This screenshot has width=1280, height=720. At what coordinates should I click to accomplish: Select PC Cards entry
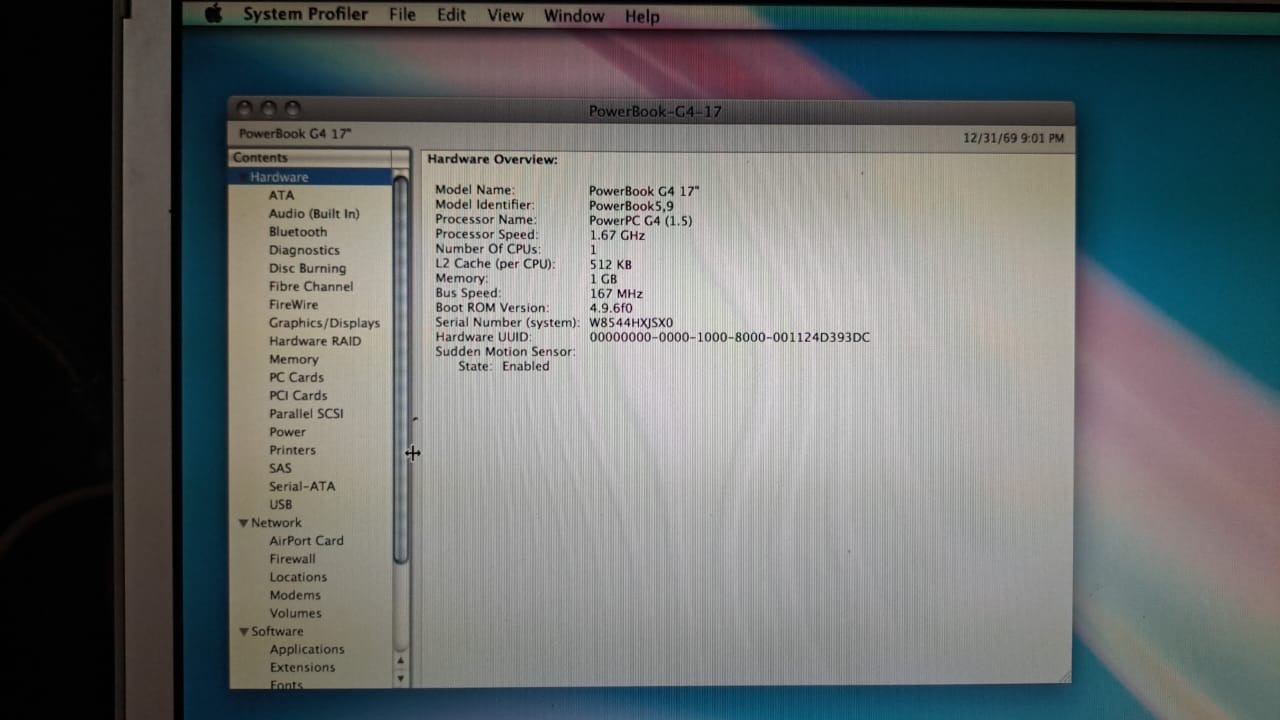tap(296, 377)
